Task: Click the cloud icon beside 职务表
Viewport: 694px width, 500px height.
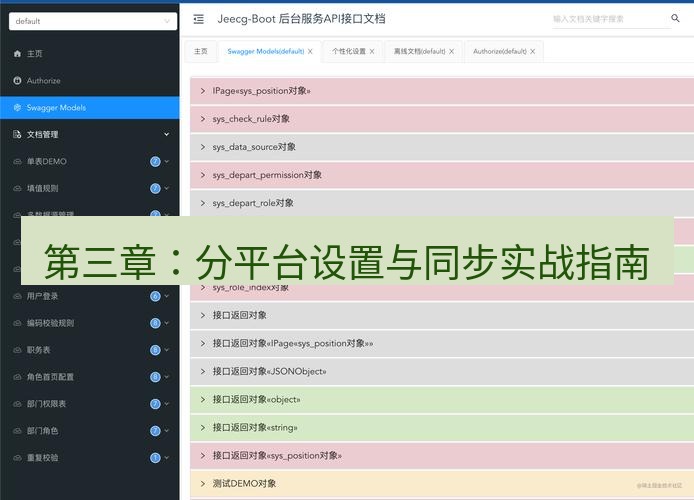Action: click(x=17, y=350)
